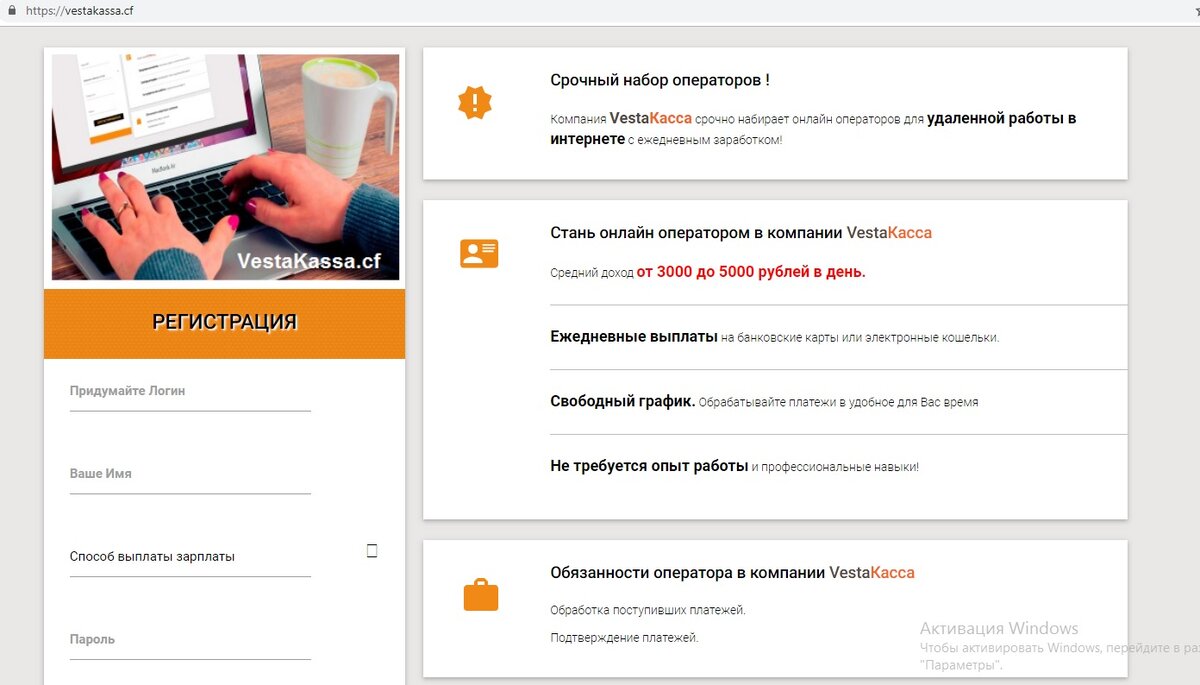Click 'Не требуется опыт работы' line
This screenshot has height=685, width=1200.
pyautogui.click(x=734, y=466)
